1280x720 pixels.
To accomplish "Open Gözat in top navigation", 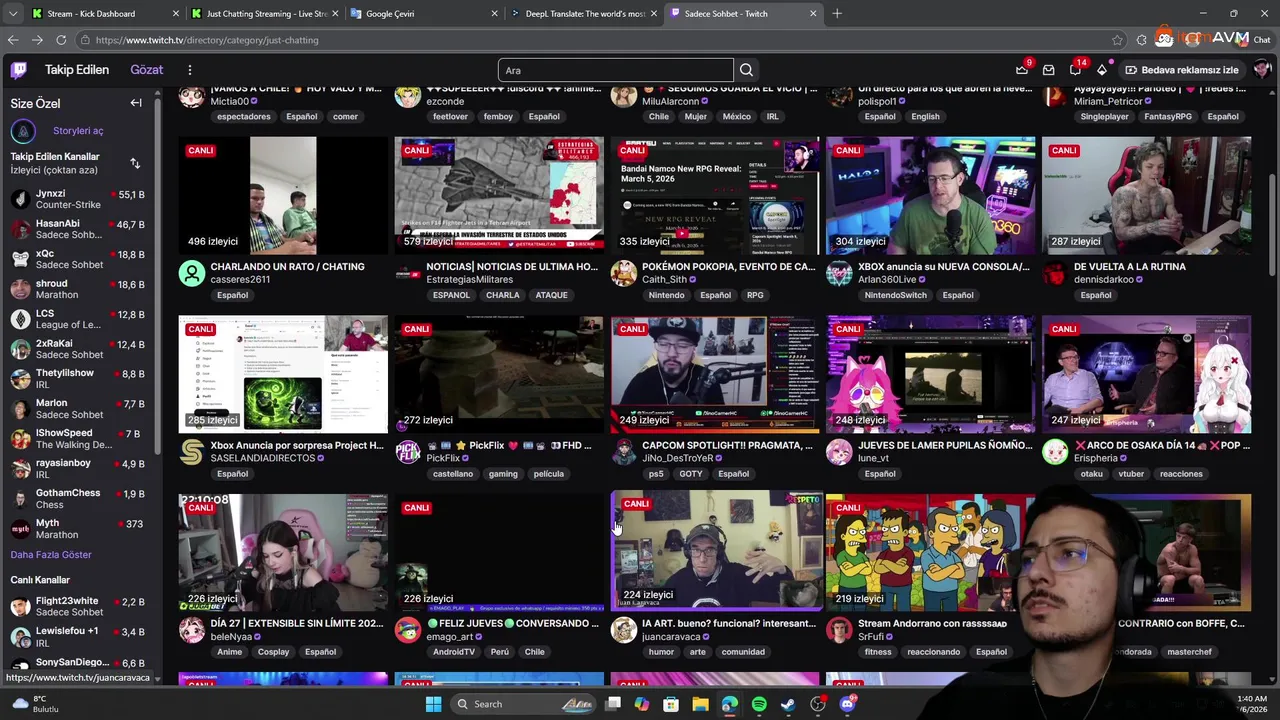I will (x=147, y=70).
